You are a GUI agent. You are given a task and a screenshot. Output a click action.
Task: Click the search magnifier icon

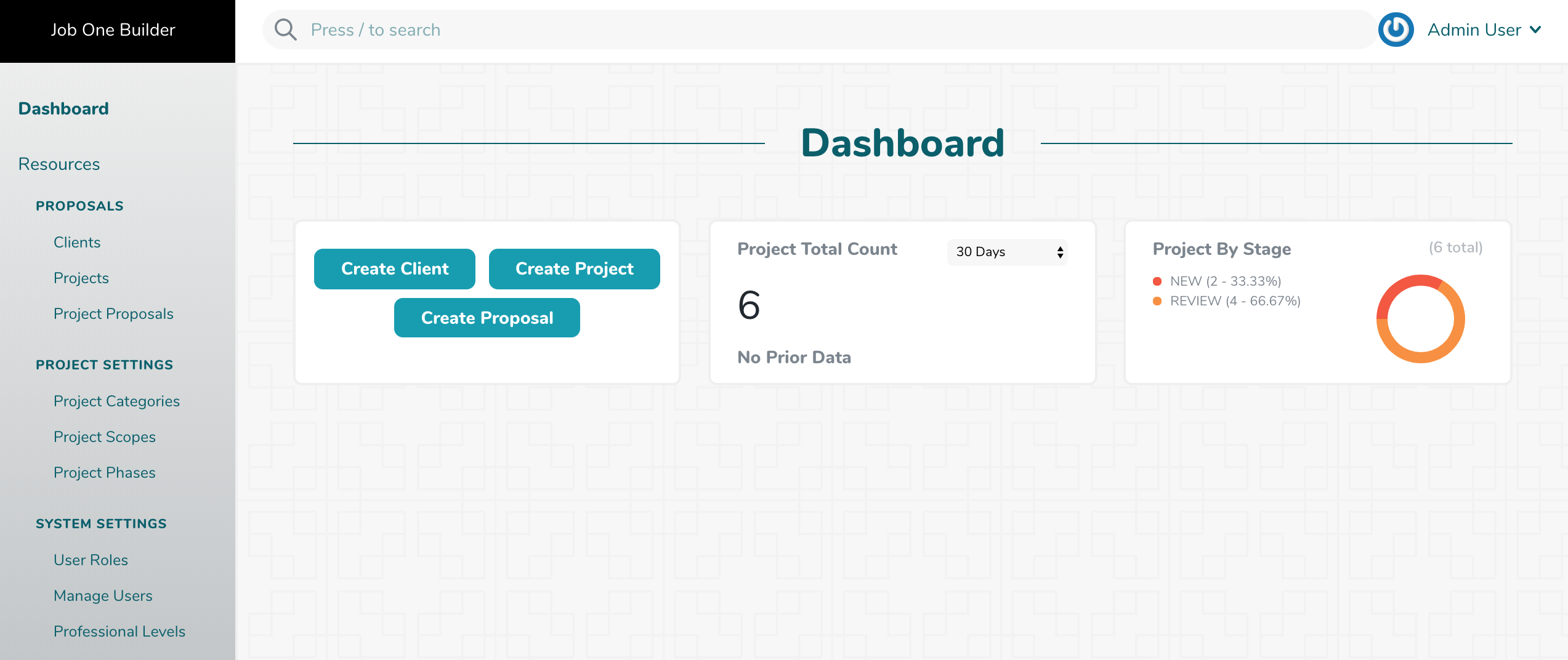[286, 30]
